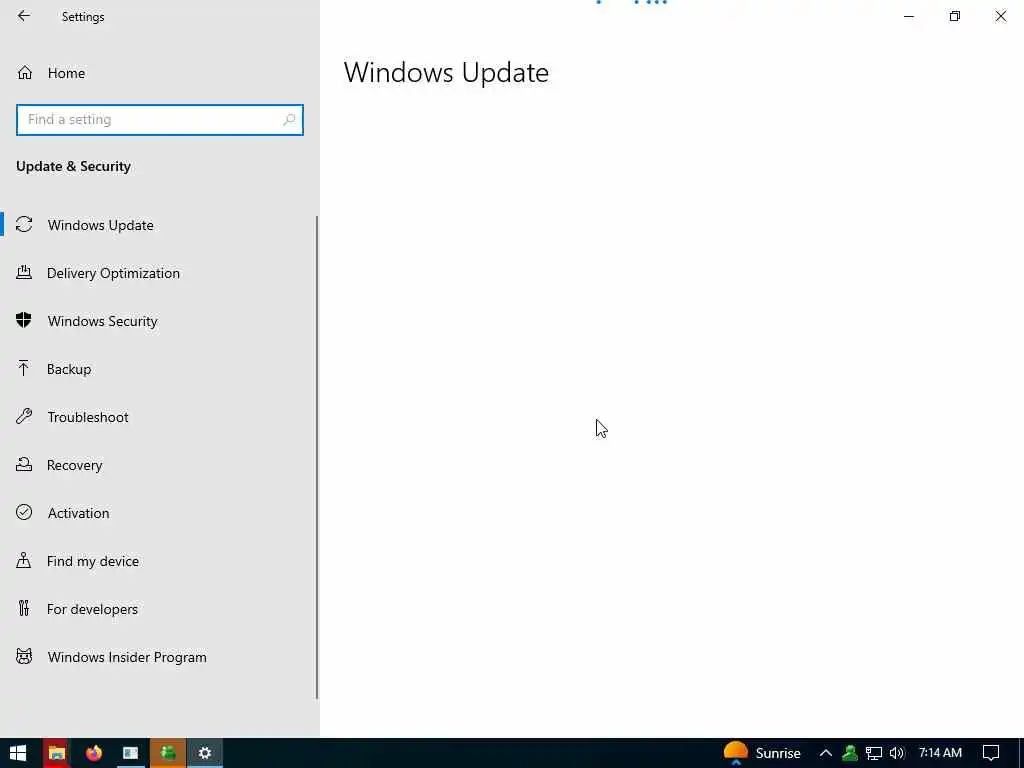Viewport: 1024px width, 768px height.
Task: Restore down the Settings window
Action: coord(955,16)
